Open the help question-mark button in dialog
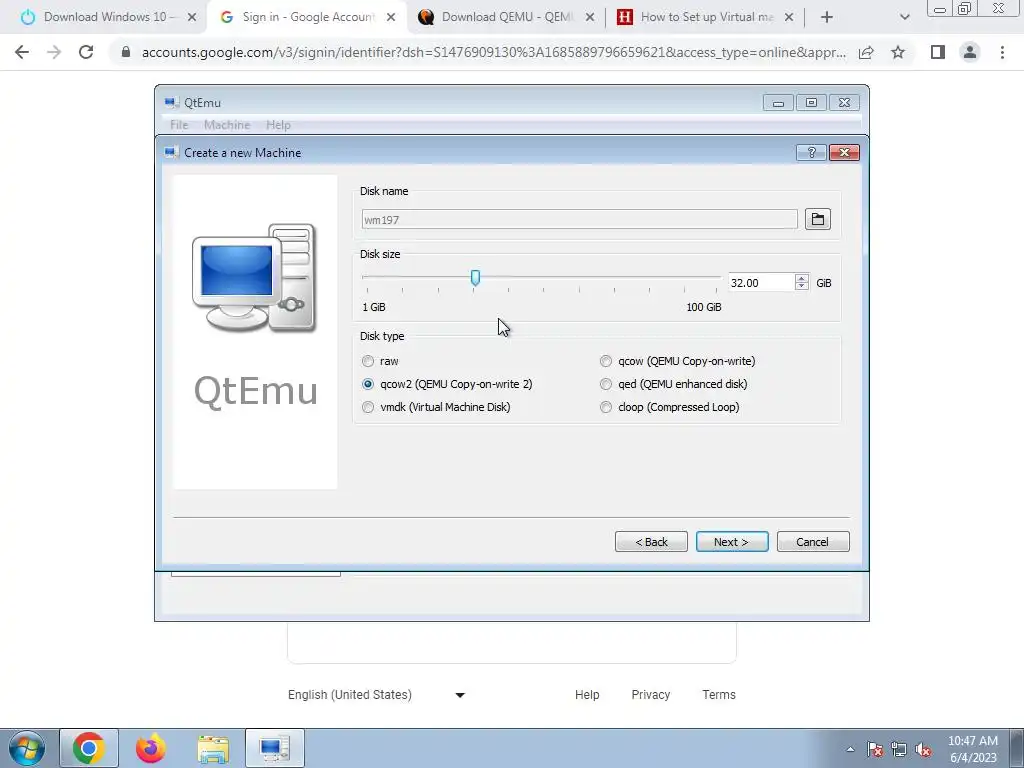 [812, 152]
